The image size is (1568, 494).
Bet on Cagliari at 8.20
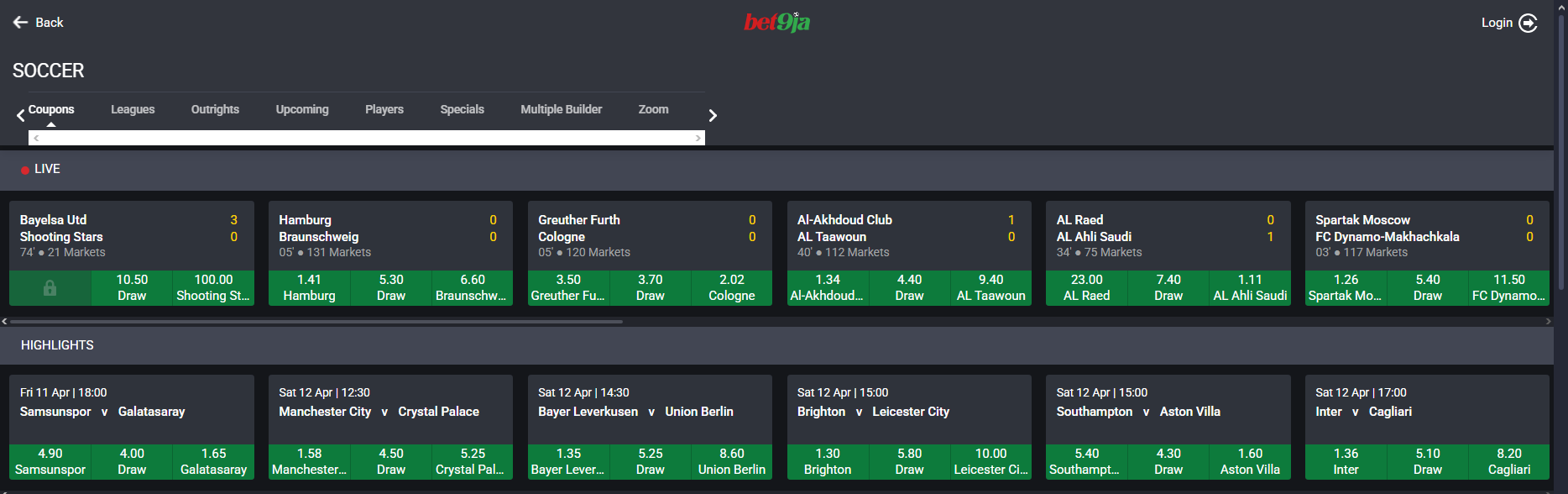[1509, 462]
